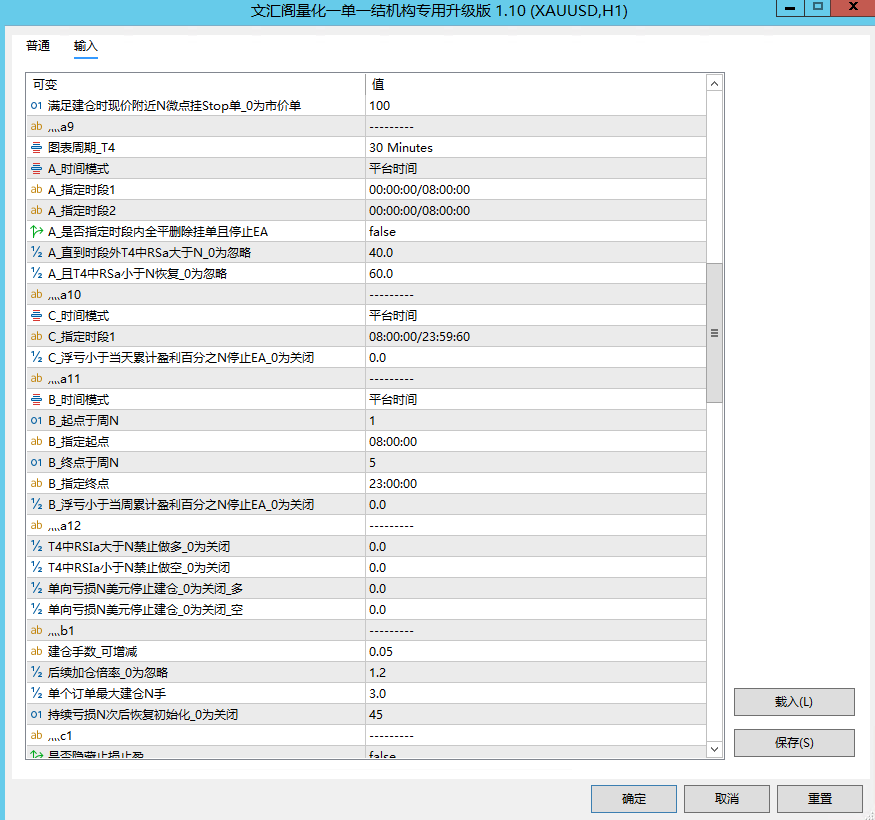Open the A_时间模式 value 平台时间

pos(393,169)
